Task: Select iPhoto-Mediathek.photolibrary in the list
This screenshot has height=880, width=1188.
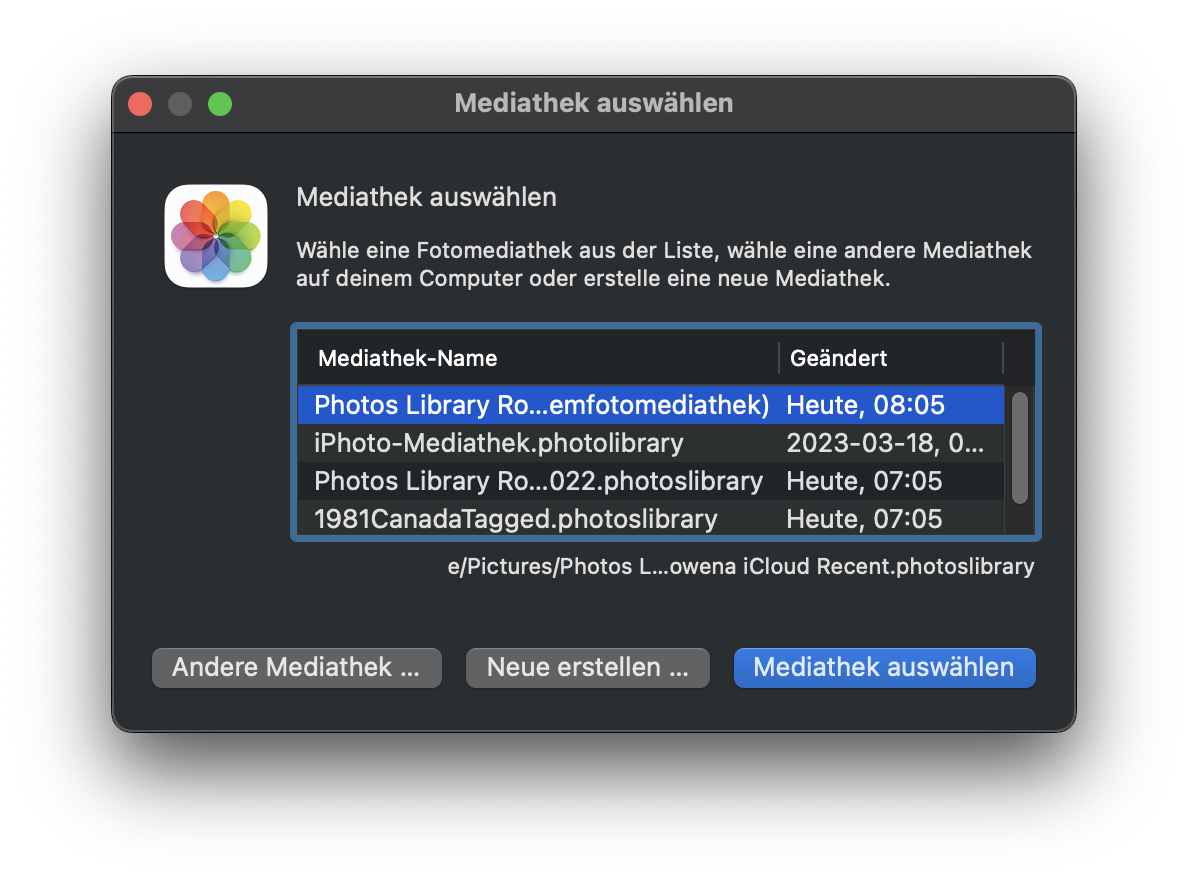Action: click(499, 443)
